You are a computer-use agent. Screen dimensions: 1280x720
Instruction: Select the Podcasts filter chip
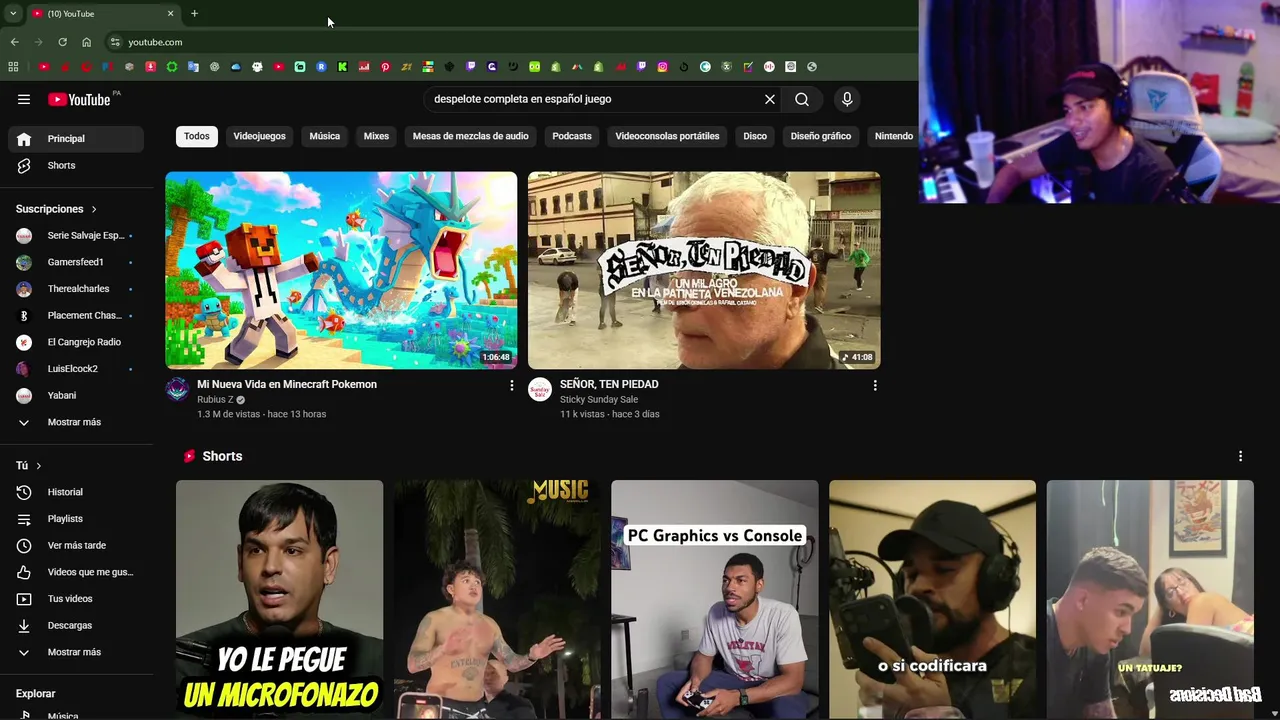pyautogui.click(x=572, y=136)
